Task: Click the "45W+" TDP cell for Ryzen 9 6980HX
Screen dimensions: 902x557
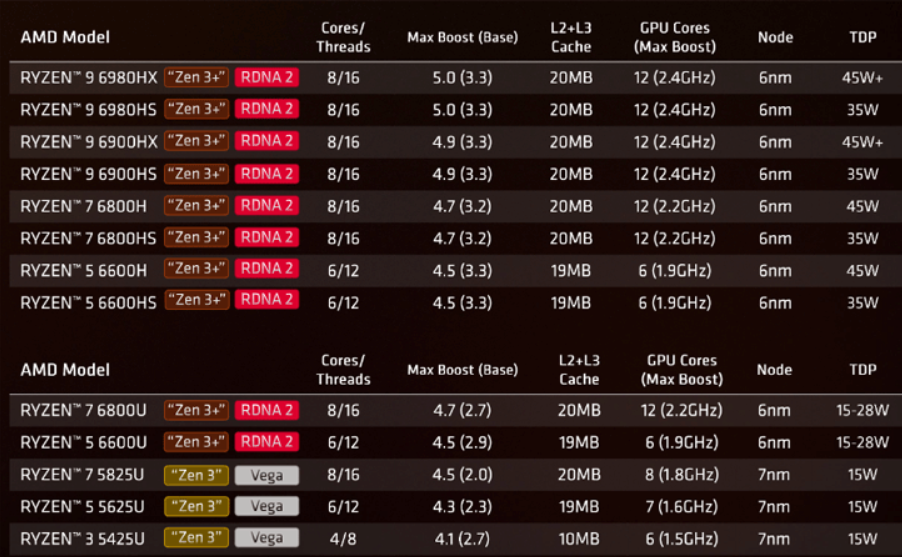Action: point(862,78)
